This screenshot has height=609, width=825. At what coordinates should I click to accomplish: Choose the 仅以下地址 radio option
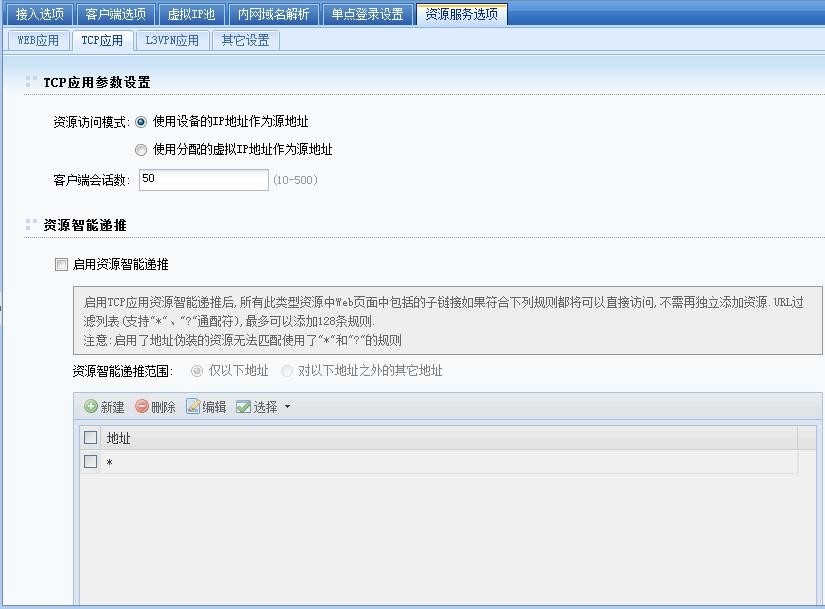coord(197,371)
